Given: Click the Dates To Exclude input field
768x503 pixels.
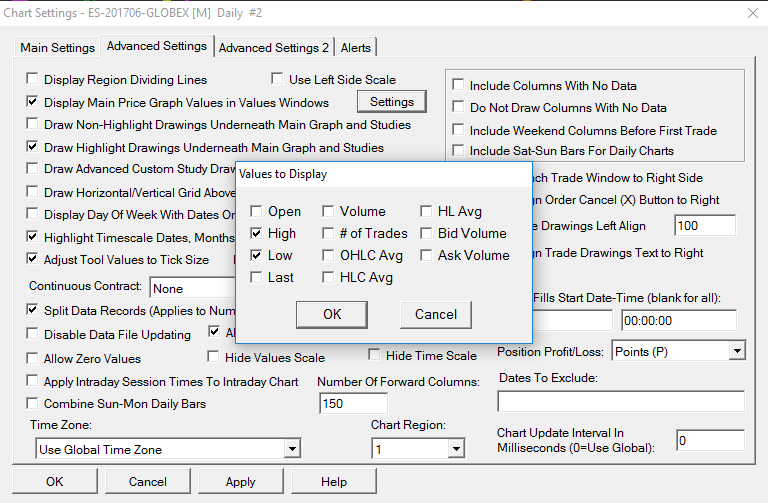Looking at the screenshot, I should [x=621, y=401].
